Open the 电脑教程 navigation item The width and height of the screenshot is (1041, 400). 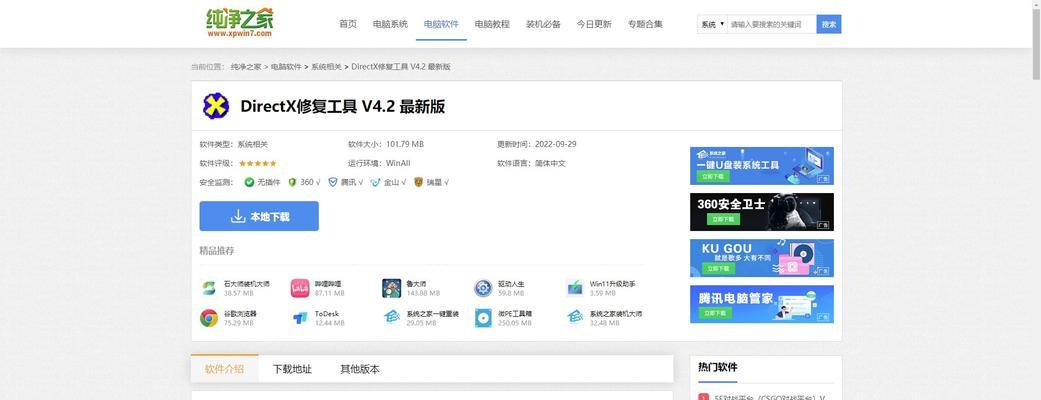492,24
